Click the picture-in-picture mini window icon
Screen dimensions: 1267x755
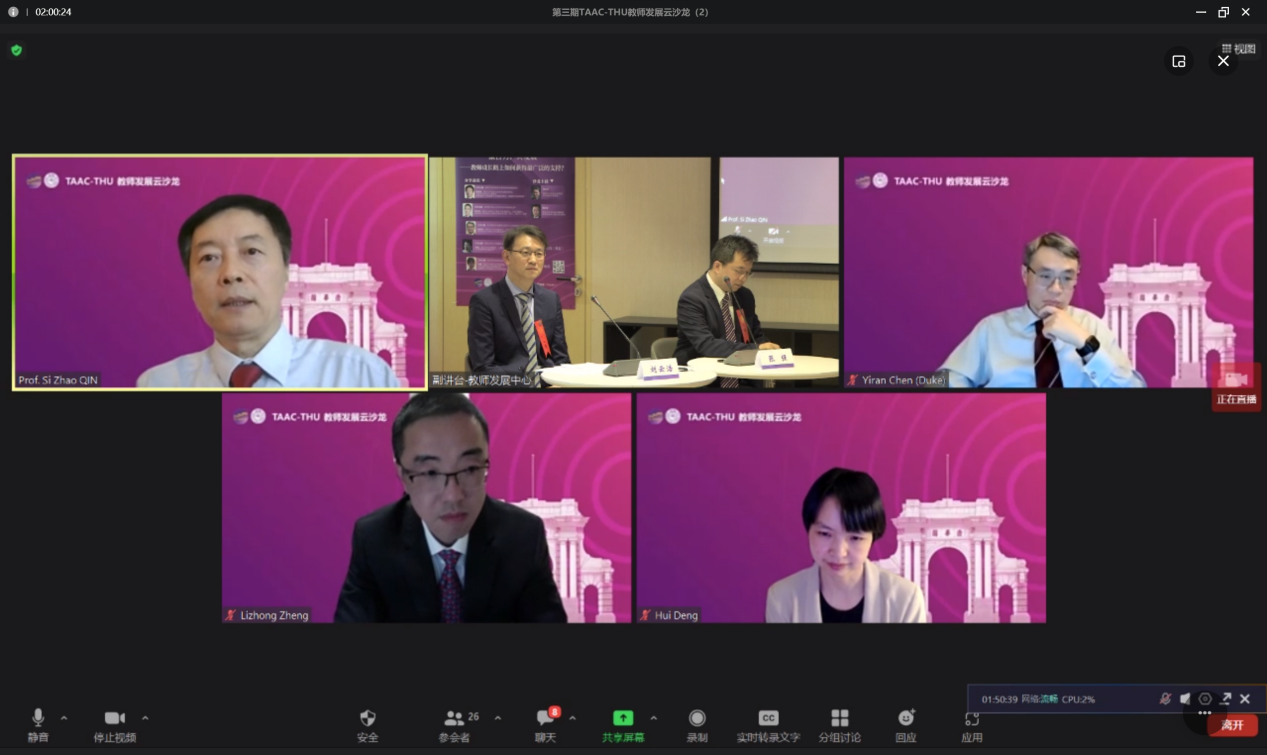click(1179, 62)
